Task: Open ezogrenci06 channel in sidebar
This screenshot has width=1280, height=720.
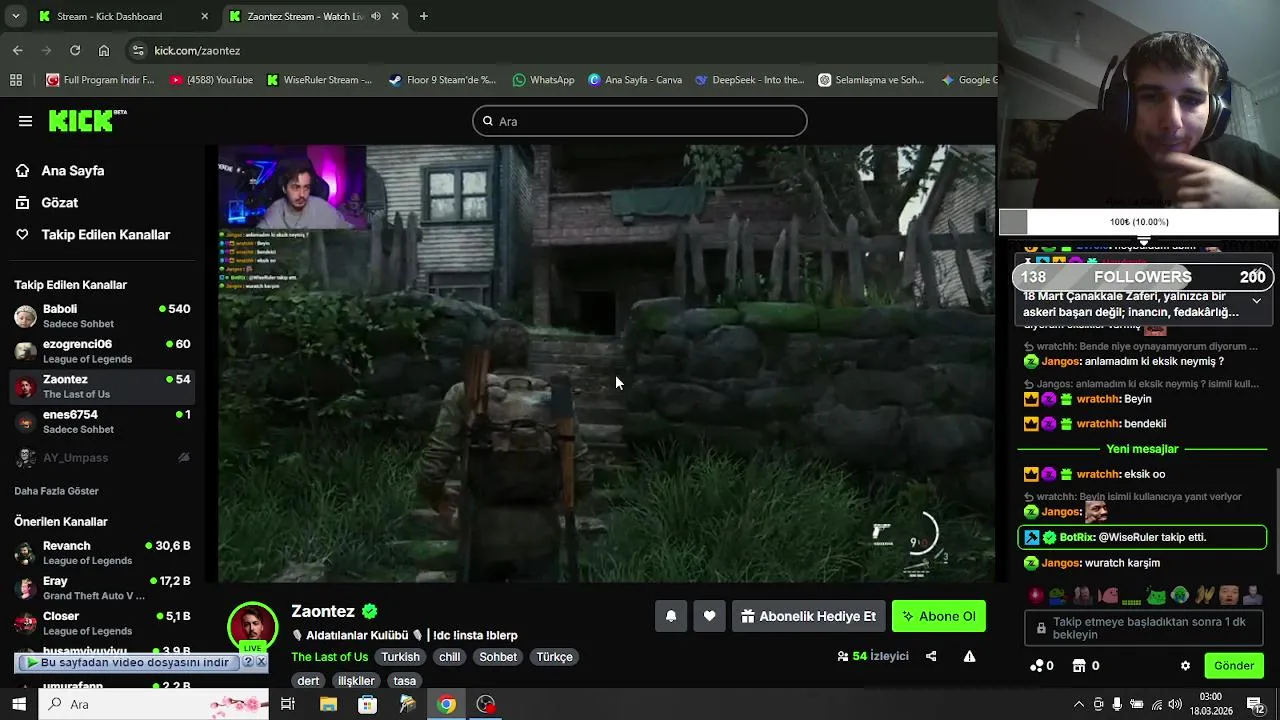Action: point(102,351)
